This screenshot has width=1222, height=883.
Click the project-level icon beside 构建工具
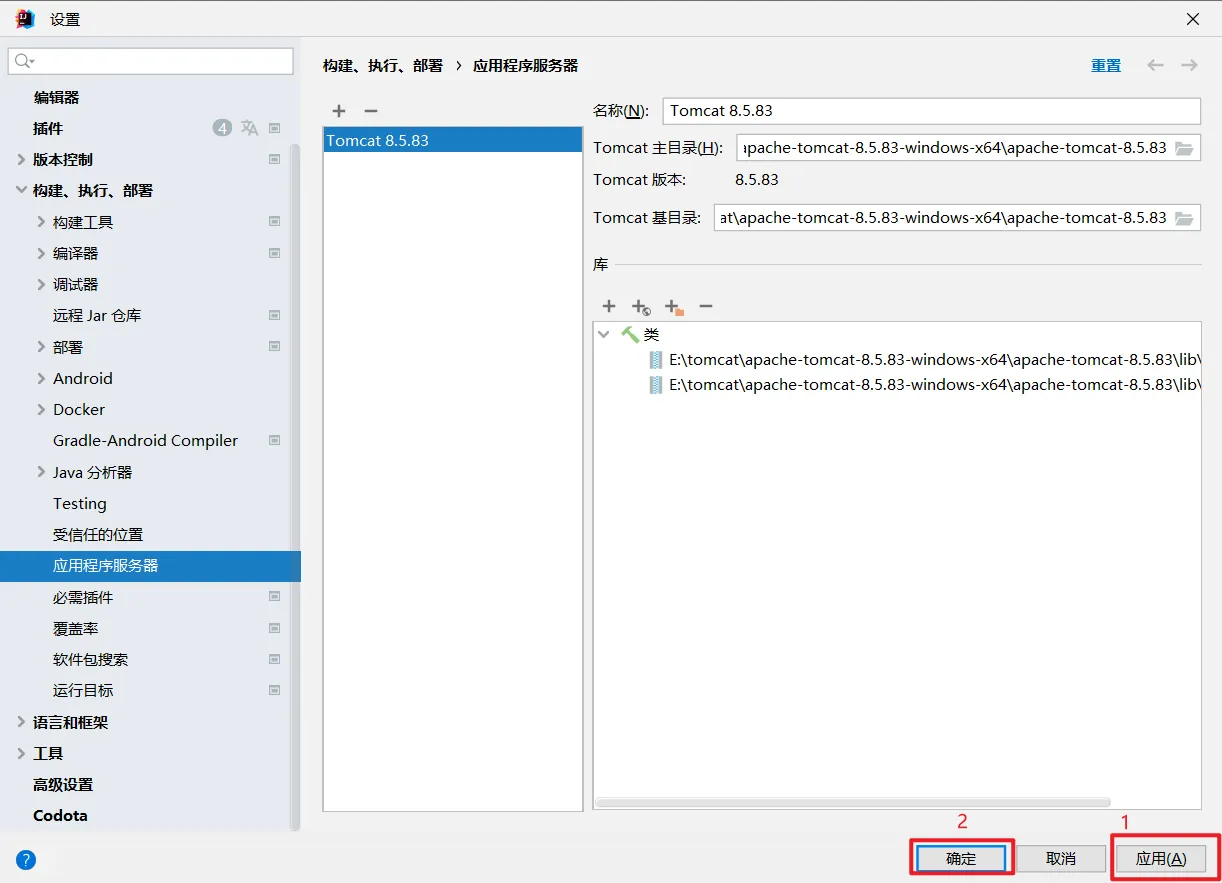274,221
